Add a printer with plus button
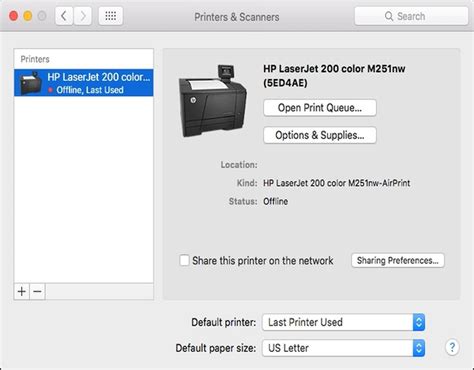474x370 pixels. (22, 291)
